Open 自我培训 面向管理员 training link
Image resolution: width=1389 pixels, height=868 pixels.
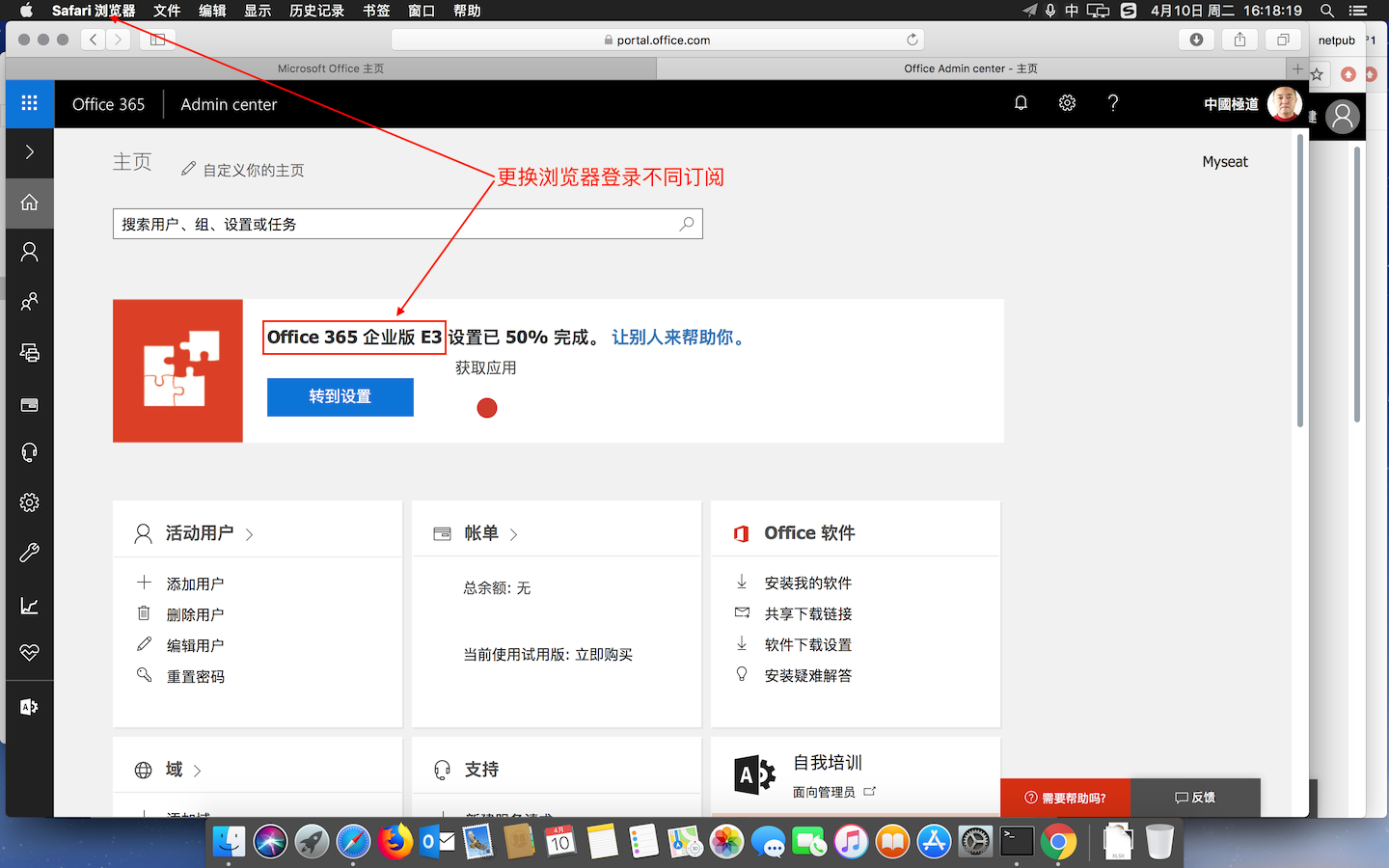pyautogui.click(x=833, y=792)
